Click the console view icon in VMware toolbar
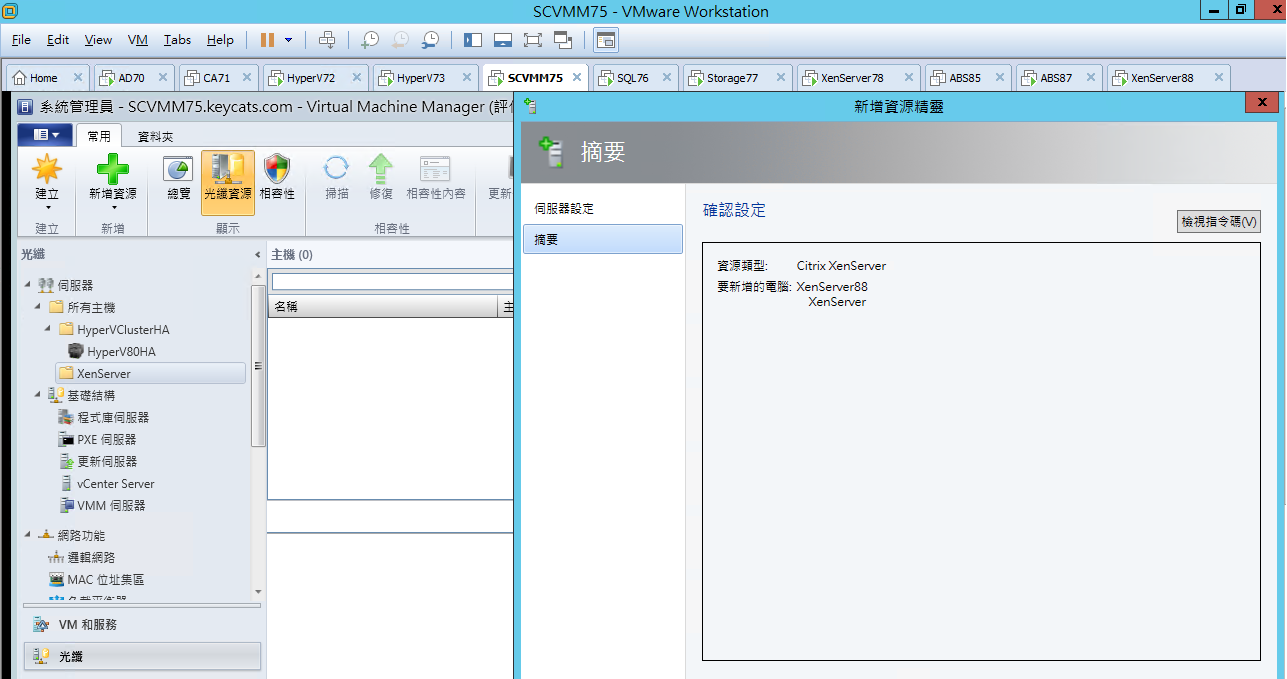This screenshot has height=679, width=1287. (x=606, y=40)
